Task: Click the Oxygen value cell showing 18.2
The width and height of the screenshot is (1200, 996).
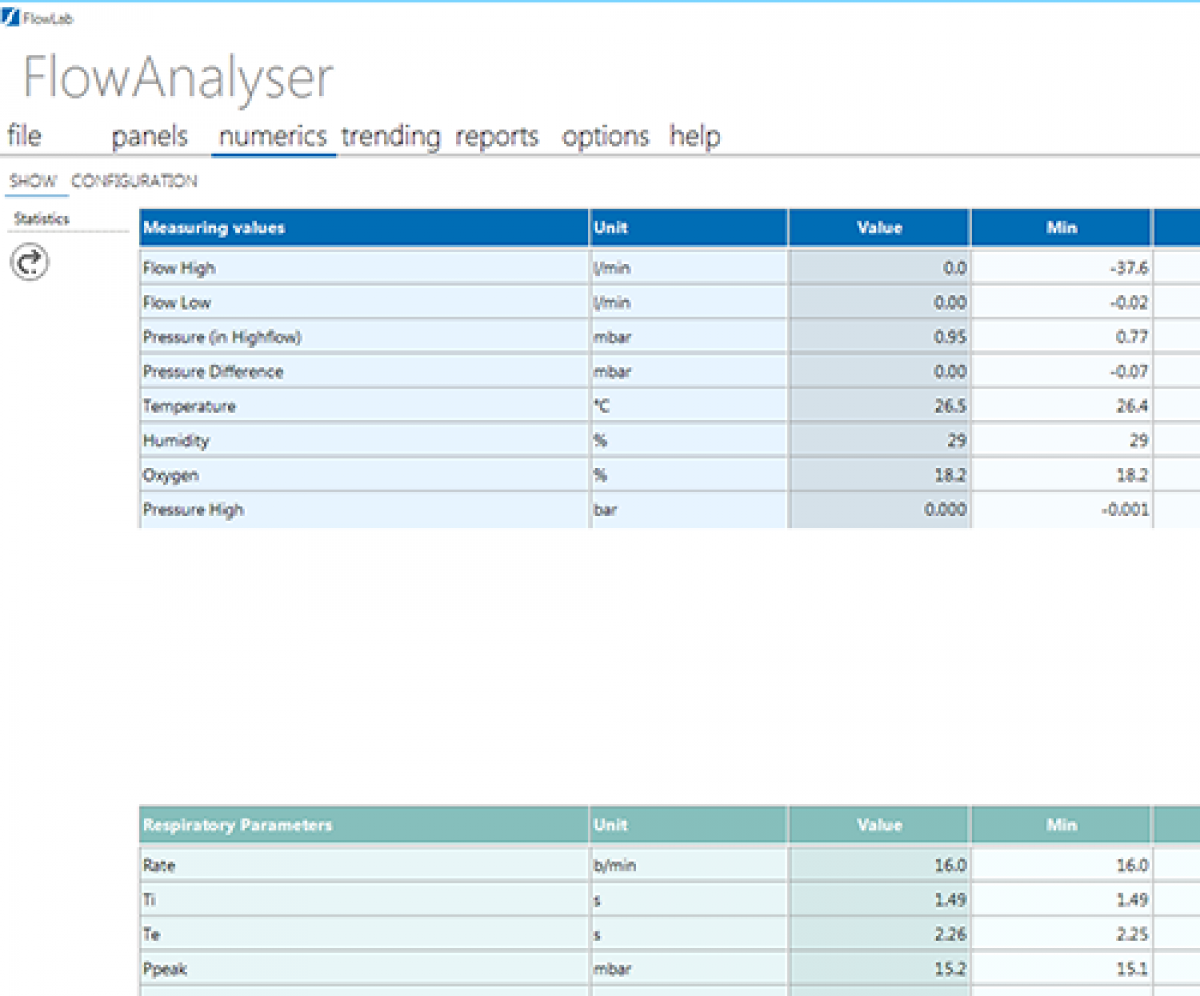Action: [880, 475]
